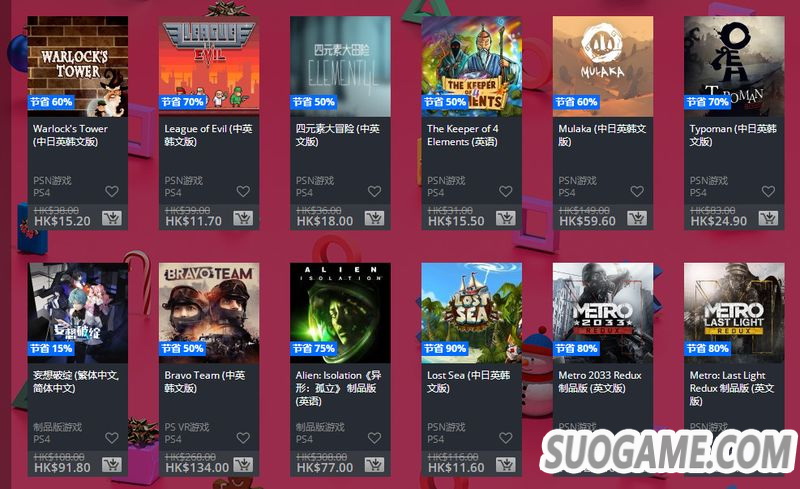Screen dimensions: 800x489
Task: Add Lost Sea to the shopping cart
Action: (506, 465)
